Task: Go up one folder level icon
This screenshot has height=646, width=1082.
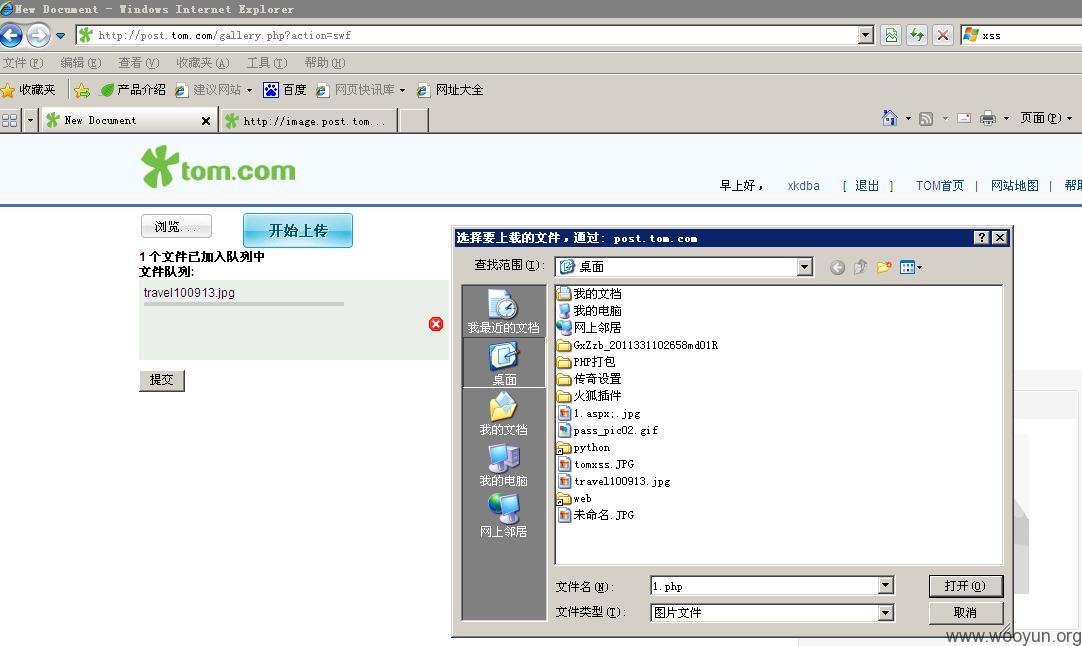Action: (860, 267)
